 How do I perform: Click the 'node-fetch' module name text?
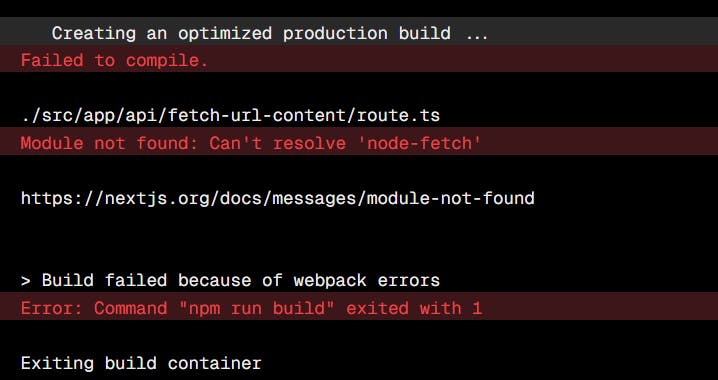pos(424,143)
